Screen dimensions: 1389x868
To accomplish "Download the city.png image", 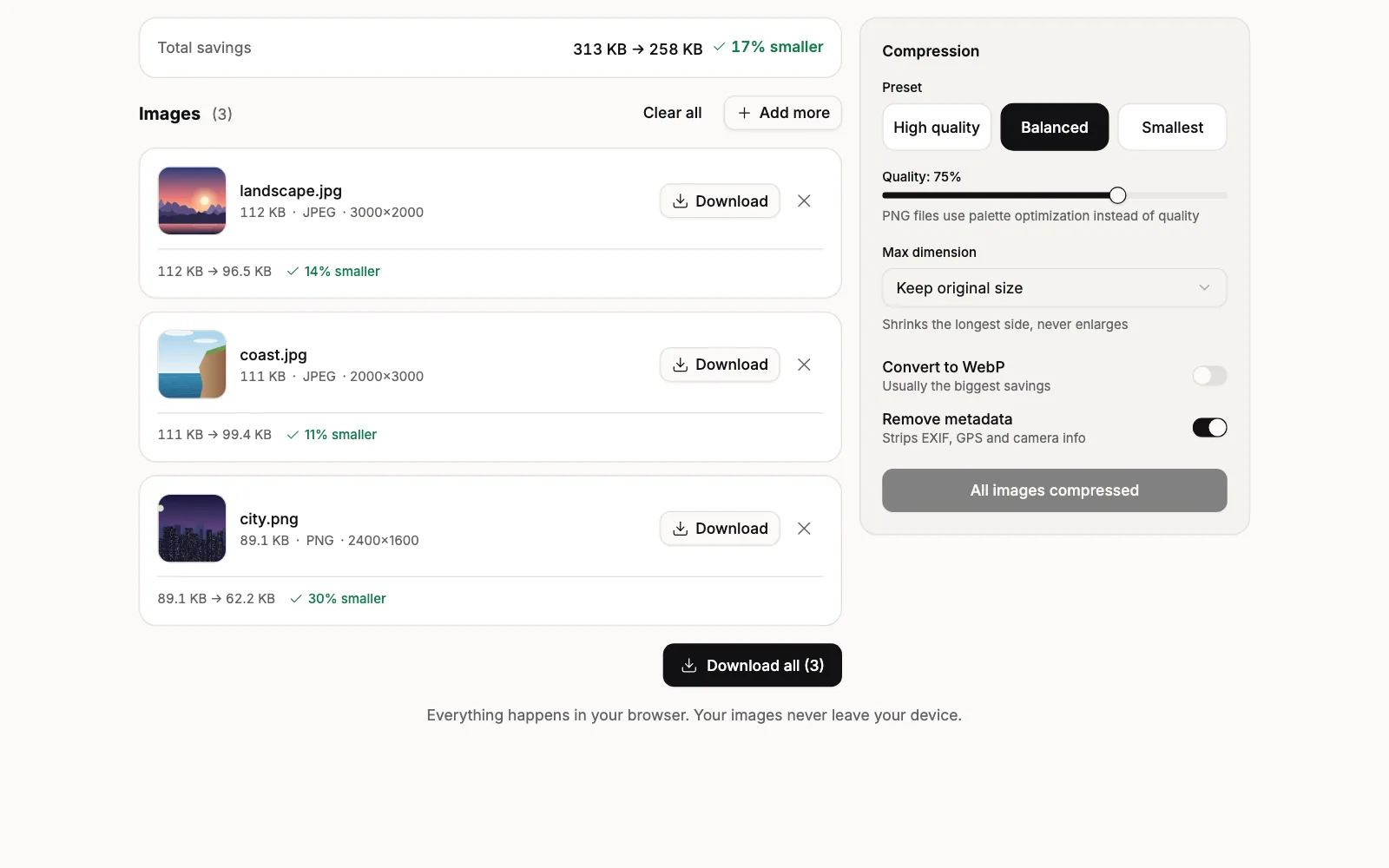I will [x=720, y=529].
